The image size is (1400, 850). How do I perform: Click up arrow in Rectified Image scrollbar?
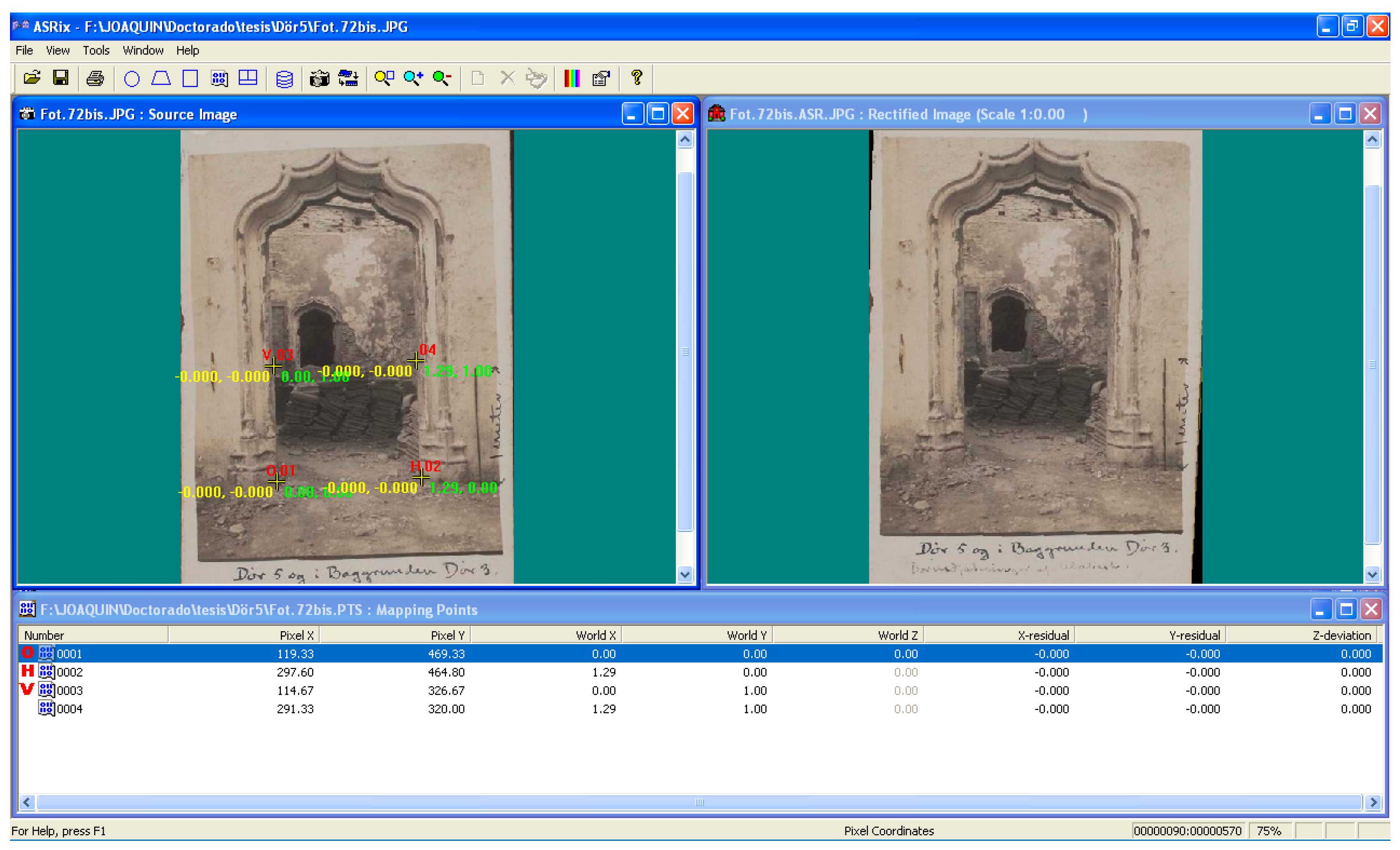(x=1372, y=140)
